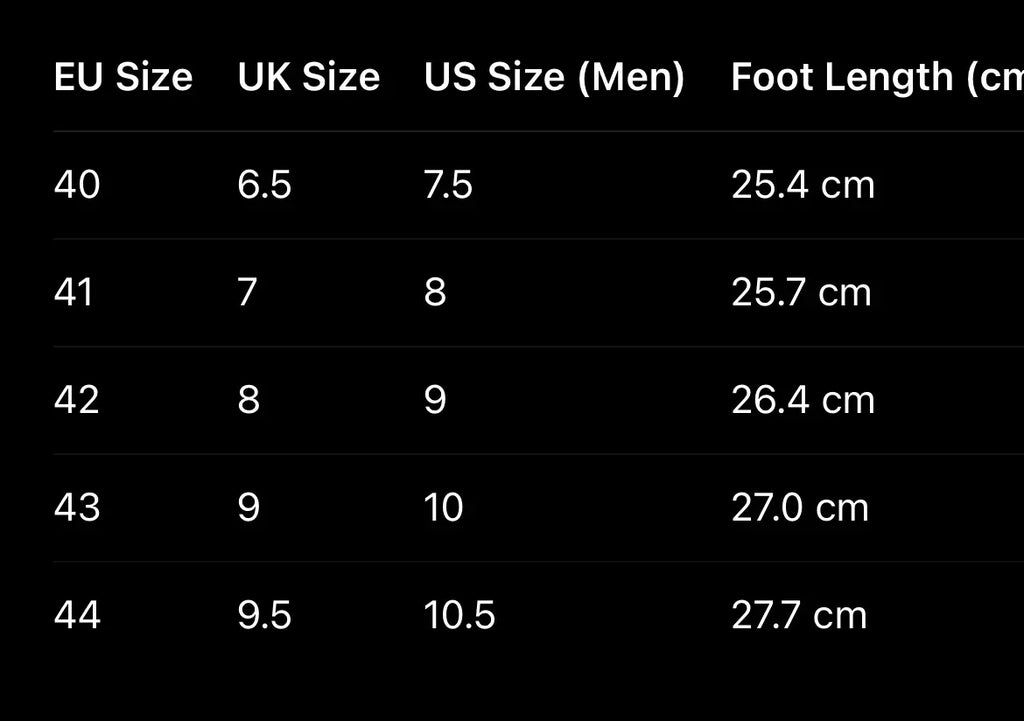The height and width of the screenshot is (721, 1024).
Task: Click the US Size (Men) header
Action: coord(554,77)
